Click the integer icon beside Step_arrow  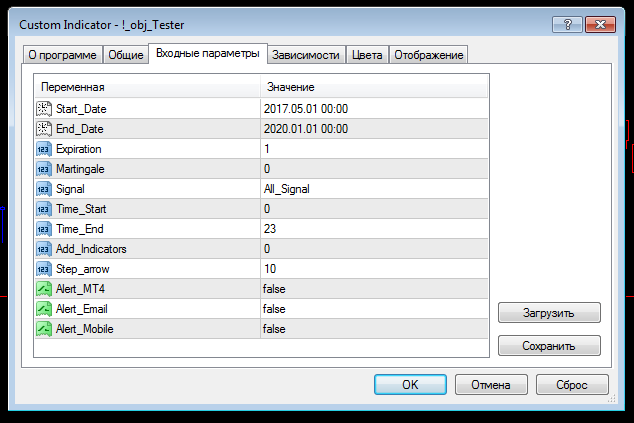point(44,269)
